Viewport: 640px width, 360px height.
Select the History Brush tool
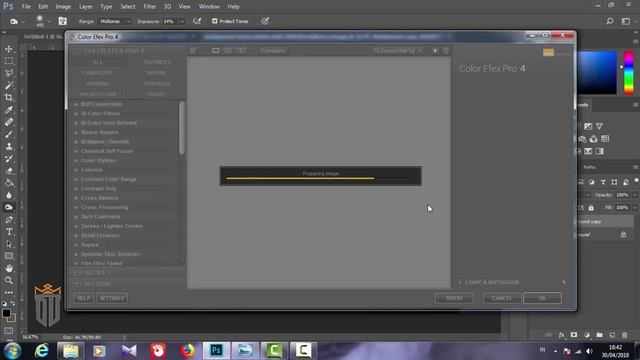coord(9,159)
